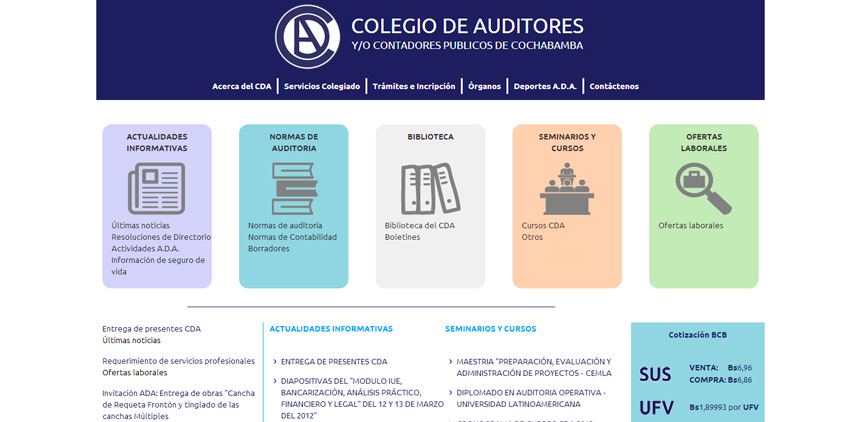
Task: Click Contáctenos in the navigation bar
Action: pyautogui.click(x=614, y=86)
